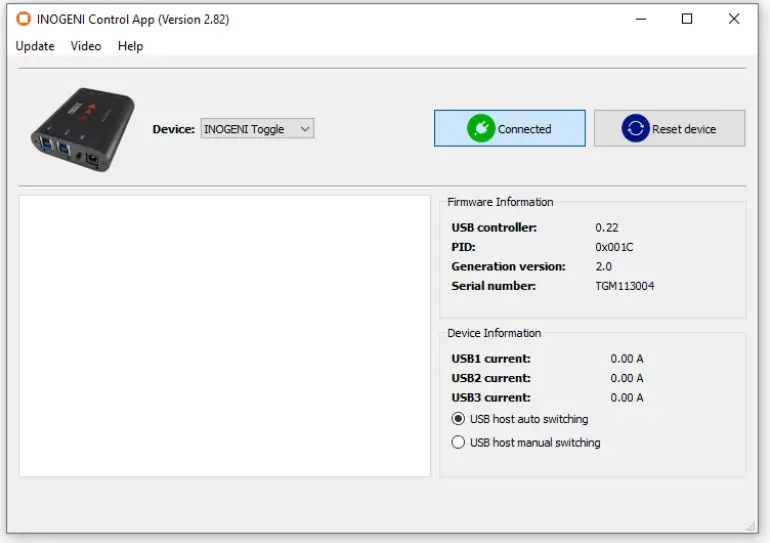770x543 pixels.
Task: Close the INOGENI Control App window
Action: click(x=734, y=19)
